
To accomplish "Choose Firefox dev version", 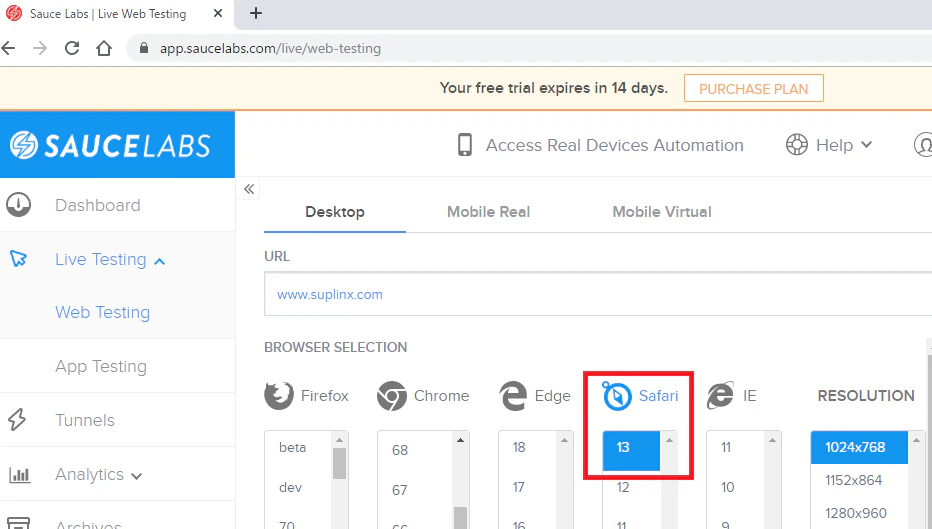I will coord(291,487).
